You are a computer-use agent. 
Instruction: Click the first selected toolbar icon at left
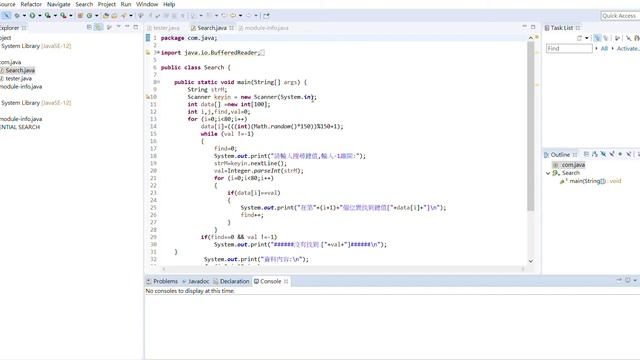(6, 16)
